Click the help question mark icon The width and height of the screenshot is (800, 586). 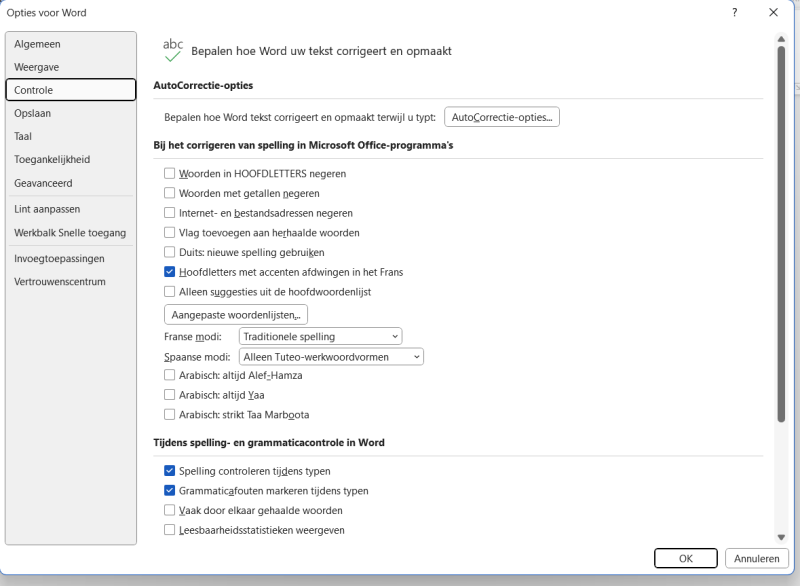[x=735, y=13]
